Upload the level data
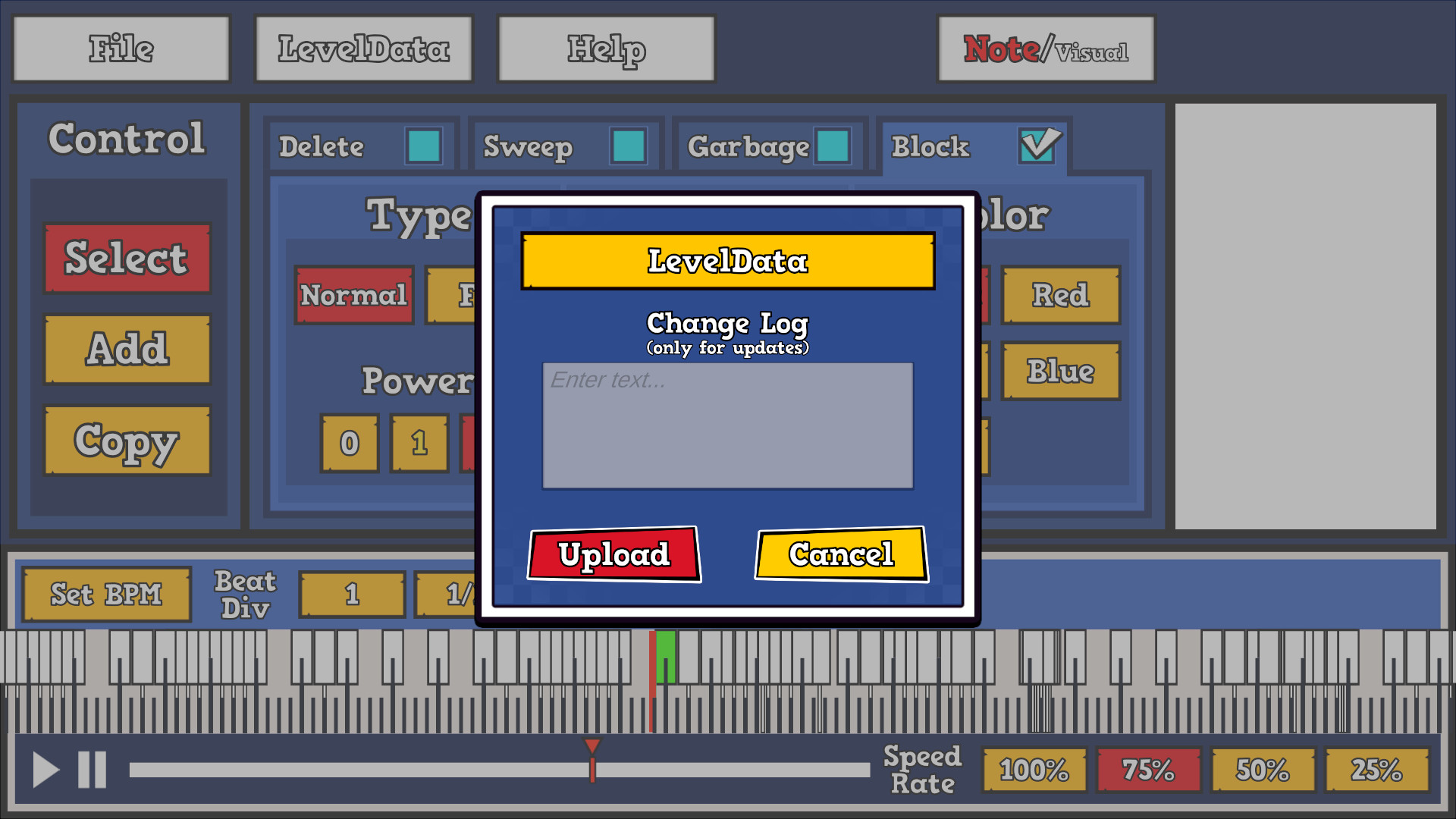1456x819 pixels. [x=613, y=554]
